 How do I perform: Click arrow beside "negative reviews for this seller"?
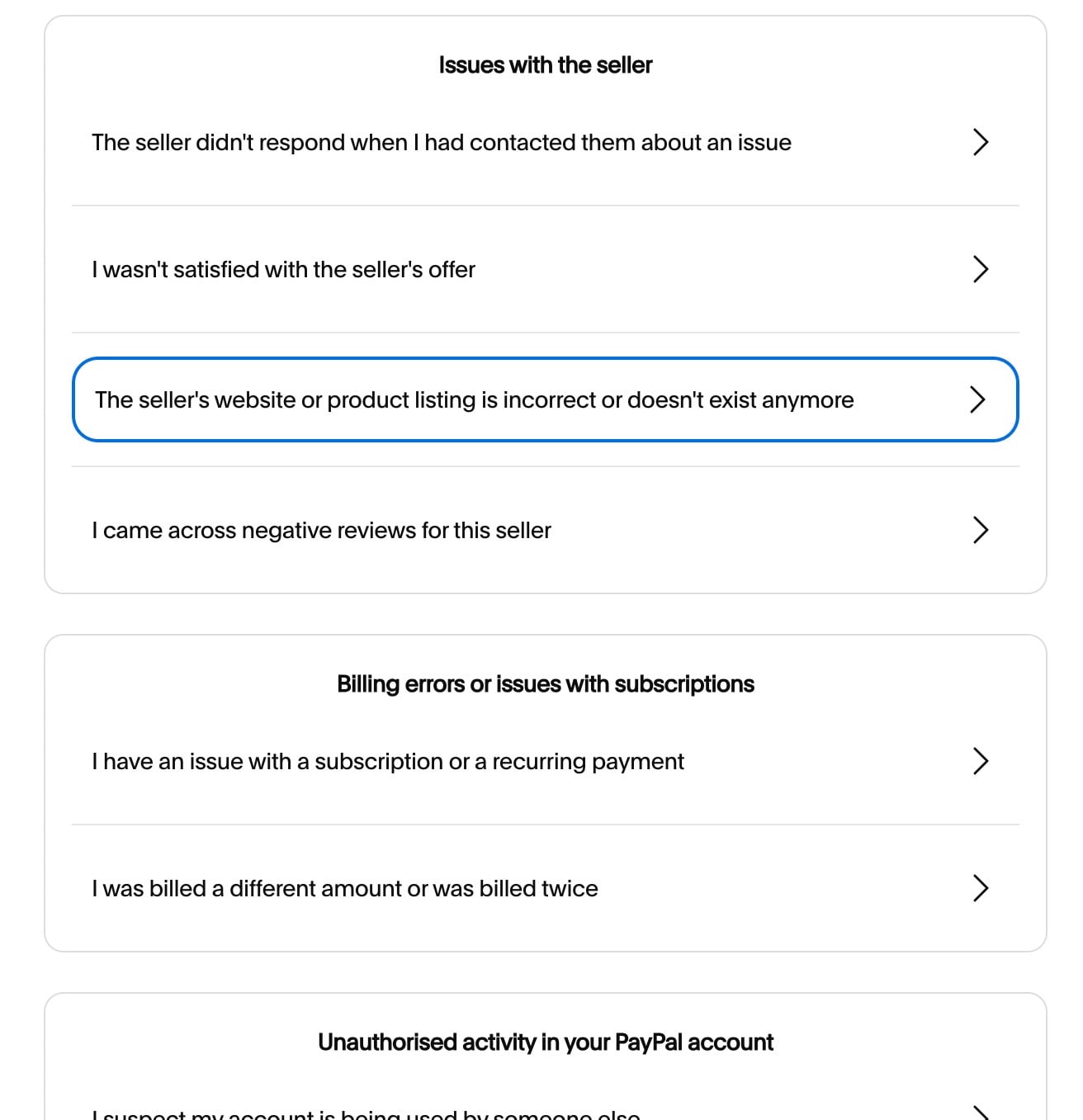980,530
